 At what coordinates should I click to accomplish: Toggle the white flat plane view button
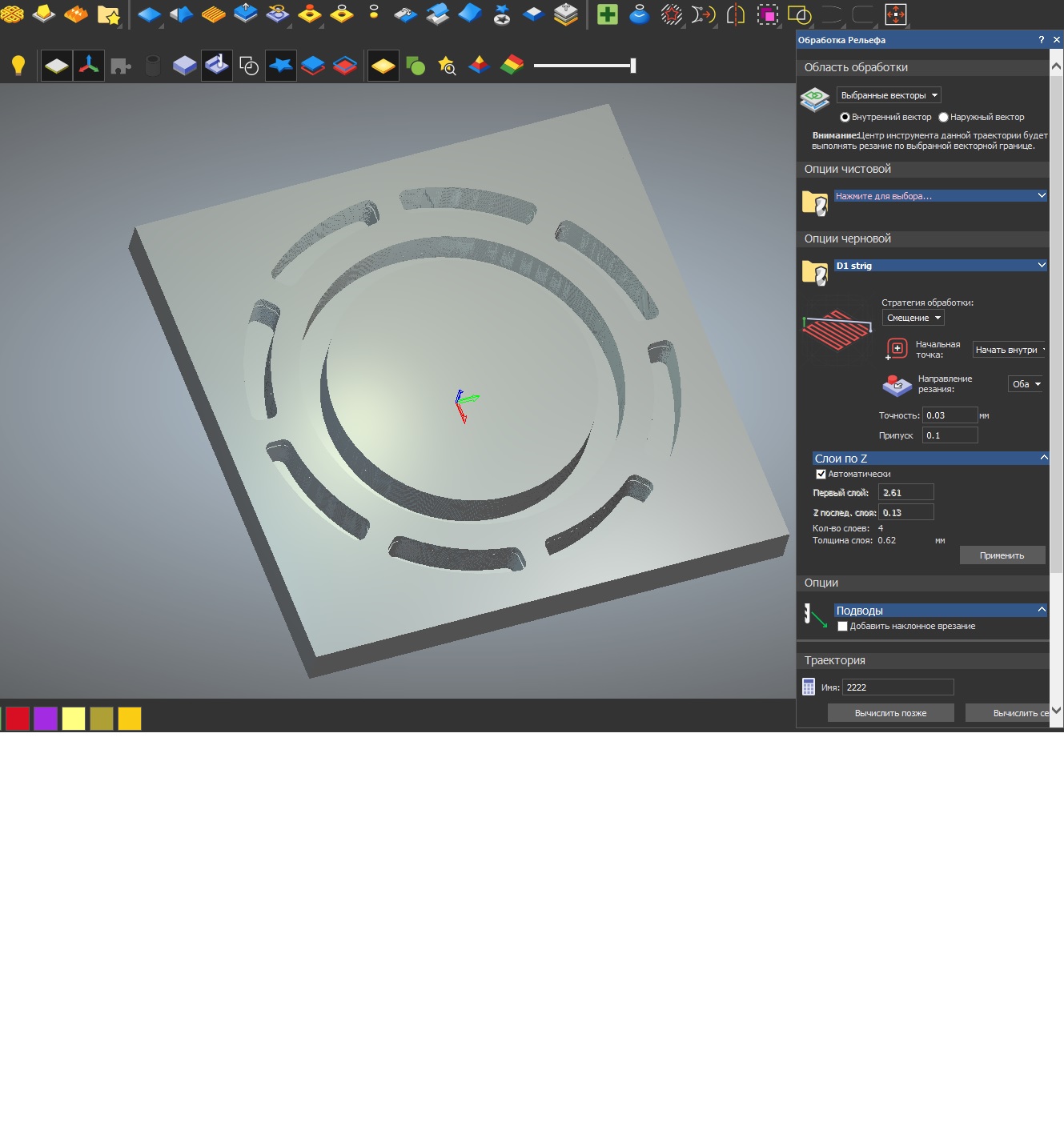(x=57, y=66)
